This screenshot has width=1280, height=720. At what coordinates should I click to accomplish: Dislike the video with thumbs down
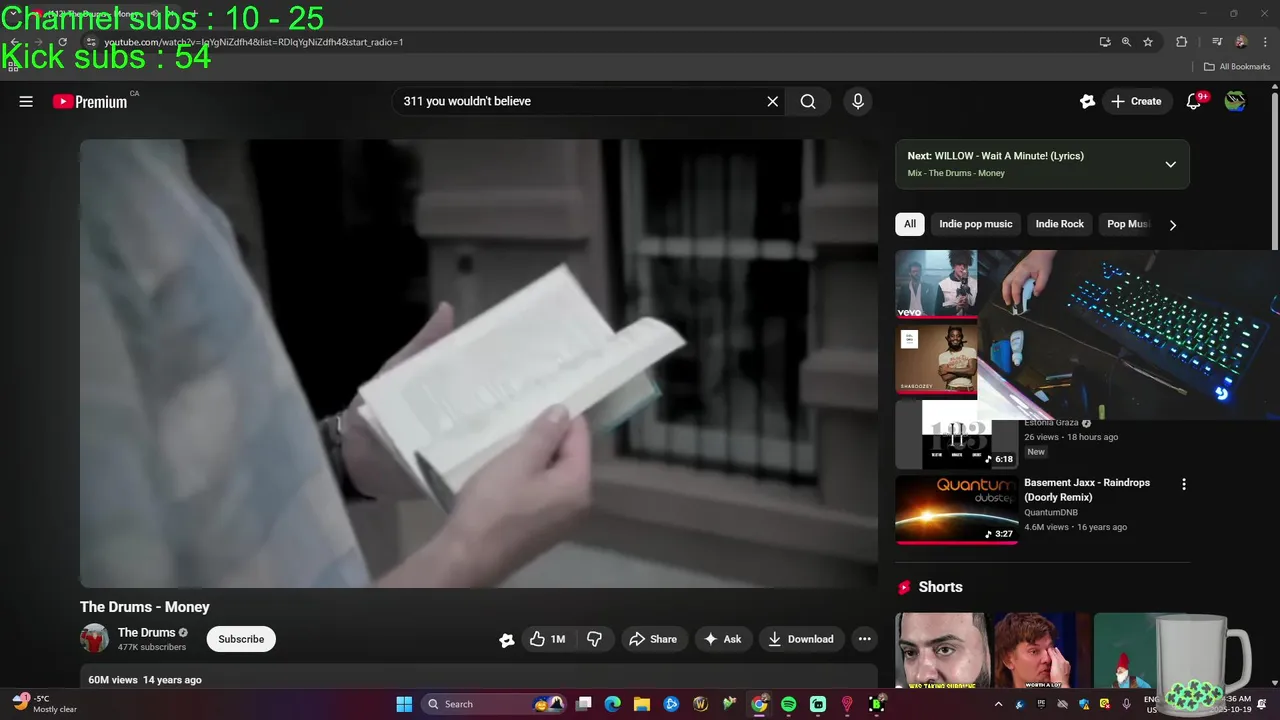(595, 639)
